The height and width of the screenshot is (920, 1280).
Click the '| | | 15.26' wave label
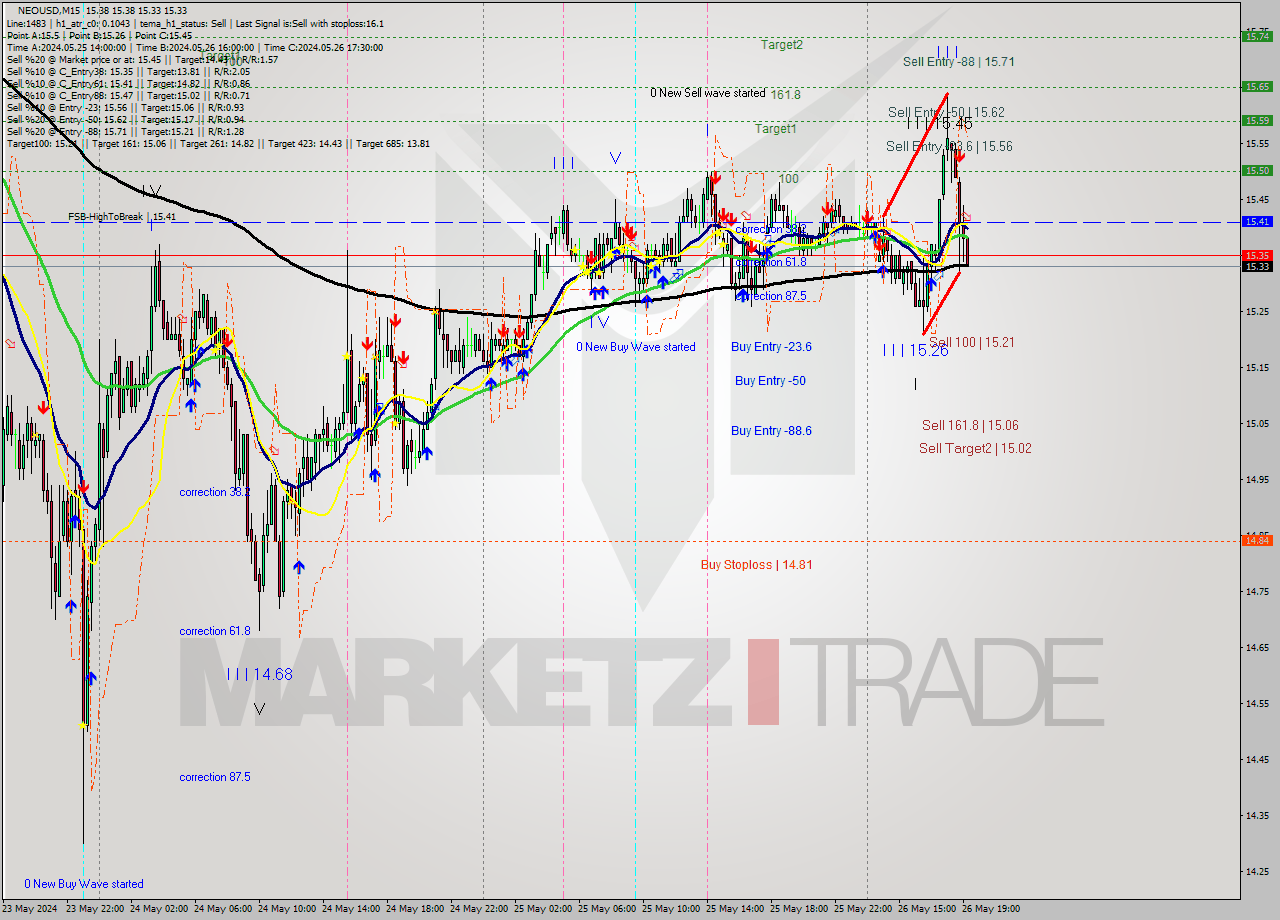[x=915, y=350]
